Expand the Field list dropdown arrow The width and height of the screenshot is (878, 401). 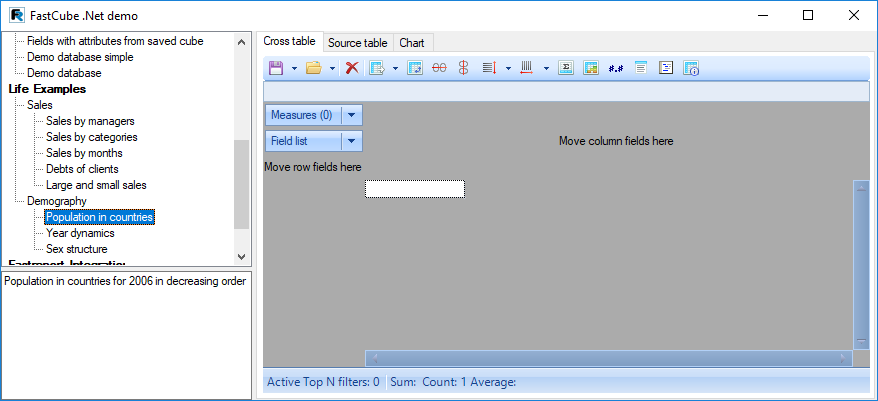[352, 141]
